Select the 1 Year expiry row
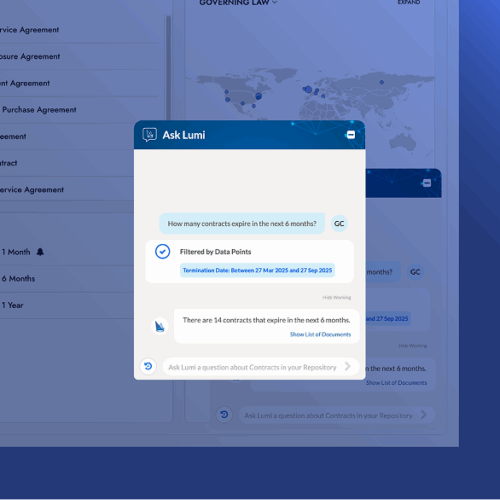 coord(67,305)
